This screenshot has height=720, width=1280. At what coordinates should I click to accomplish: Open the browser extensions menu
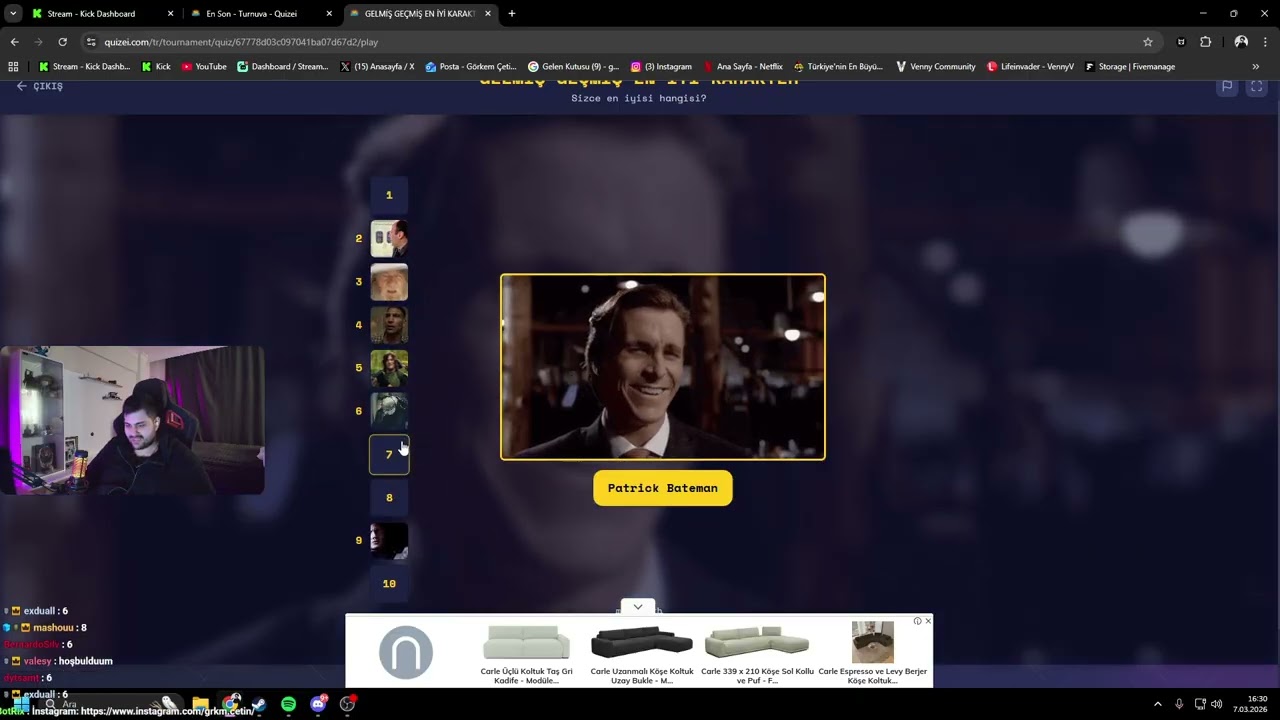(x=1205, y=42)
